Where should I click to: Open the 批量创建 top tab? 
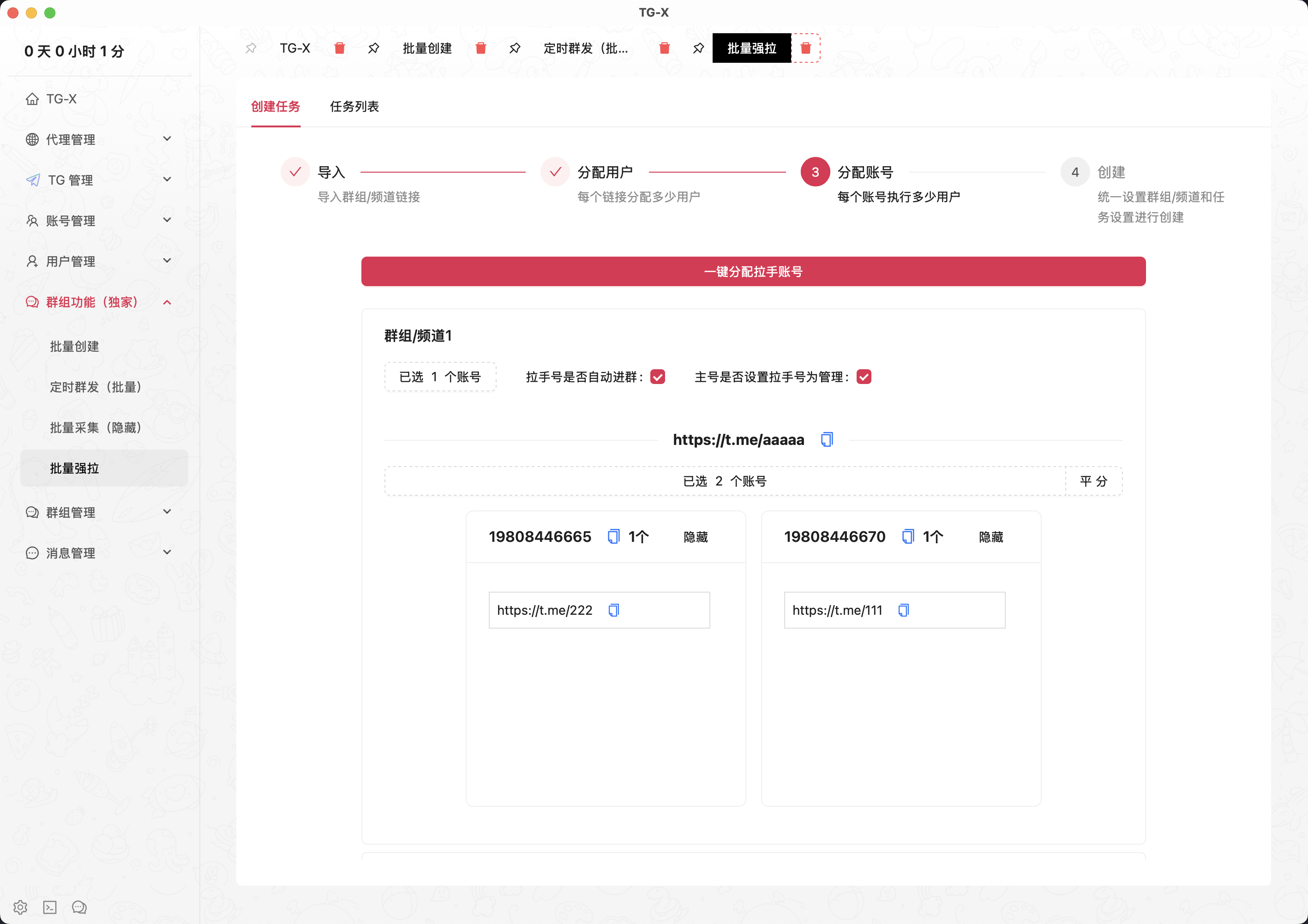coord(427,48)
